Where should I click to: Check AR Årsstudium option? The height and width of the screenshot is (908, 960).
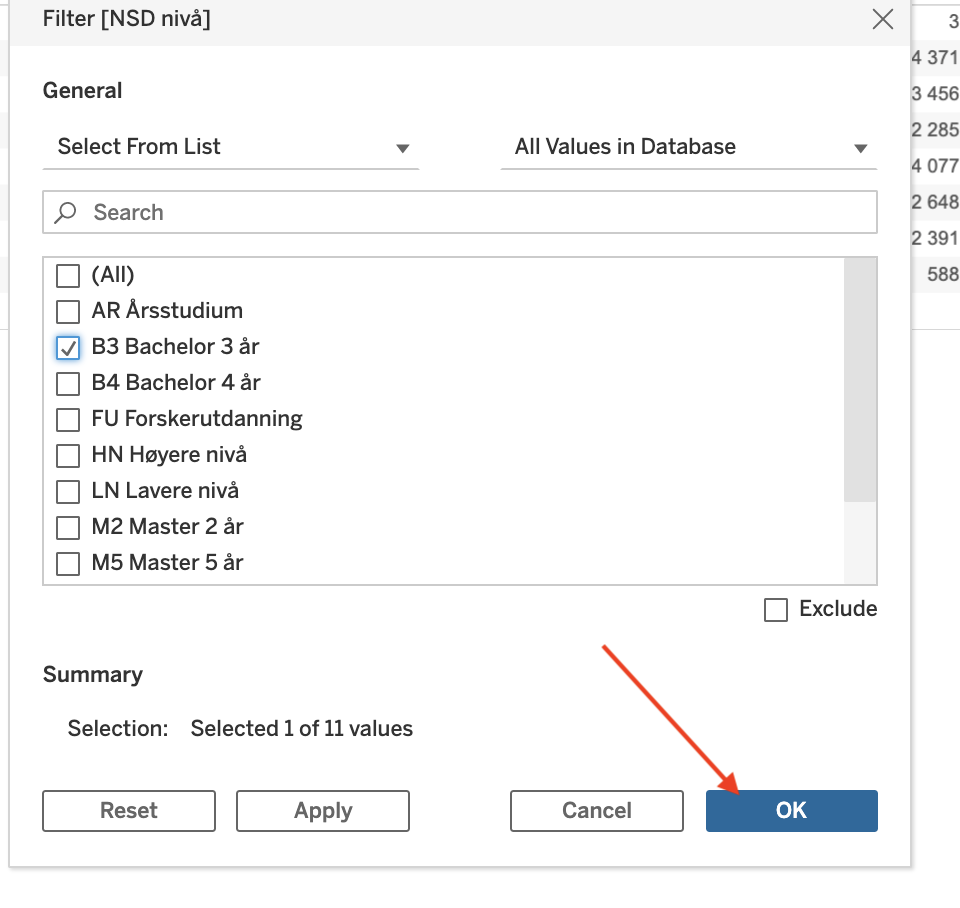[68, 311]
